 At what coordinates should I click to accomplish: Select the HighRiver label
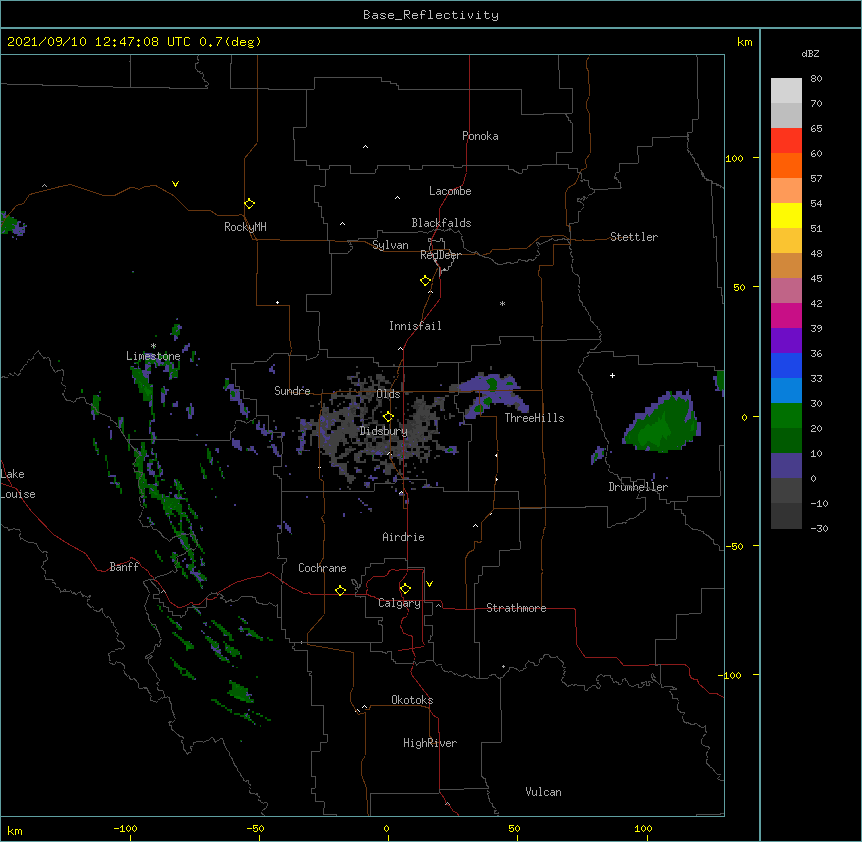(x=430, y=743)
